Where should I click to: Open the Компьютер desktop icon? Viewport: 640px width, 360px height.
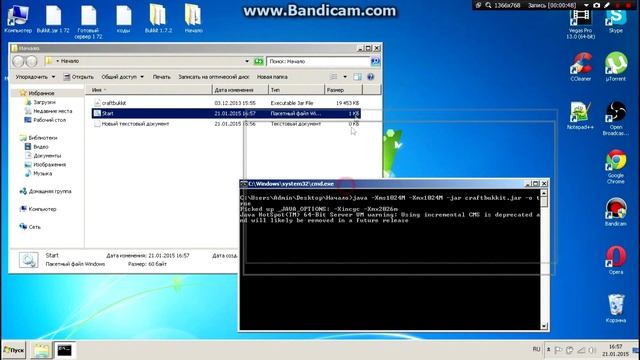17,19
